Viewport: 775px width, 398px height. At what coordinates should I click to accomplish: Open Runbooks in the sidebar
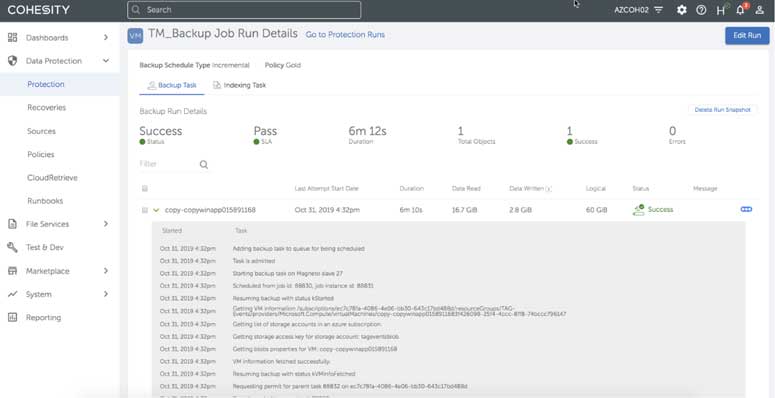pos(45,201)
